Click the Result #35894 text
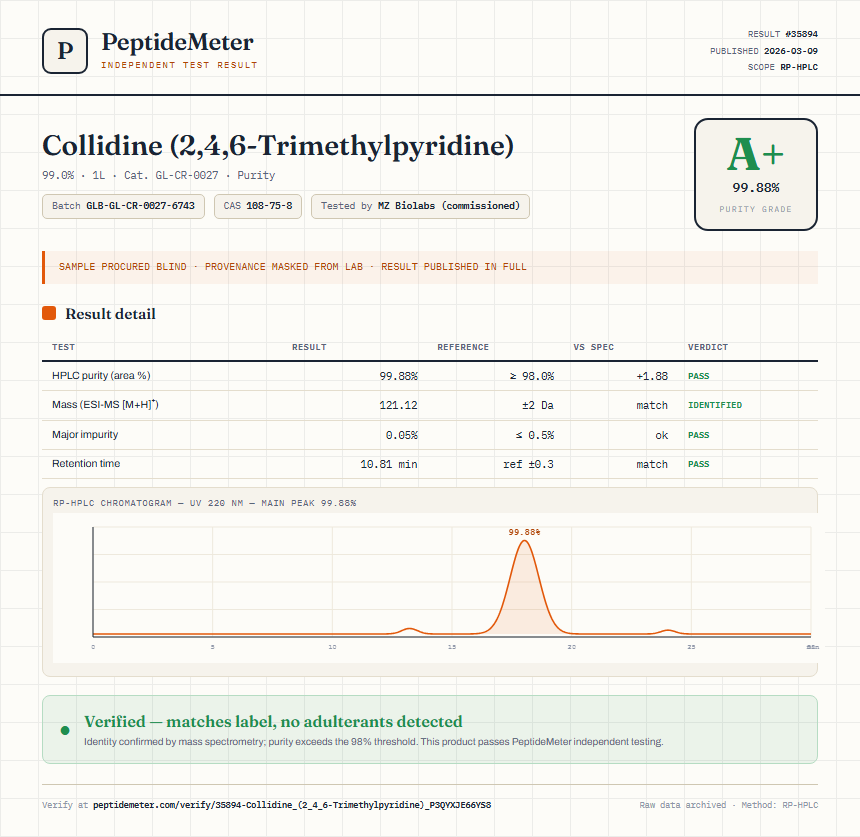This screenshot has width=860, height=837. (x=782, y=34)
